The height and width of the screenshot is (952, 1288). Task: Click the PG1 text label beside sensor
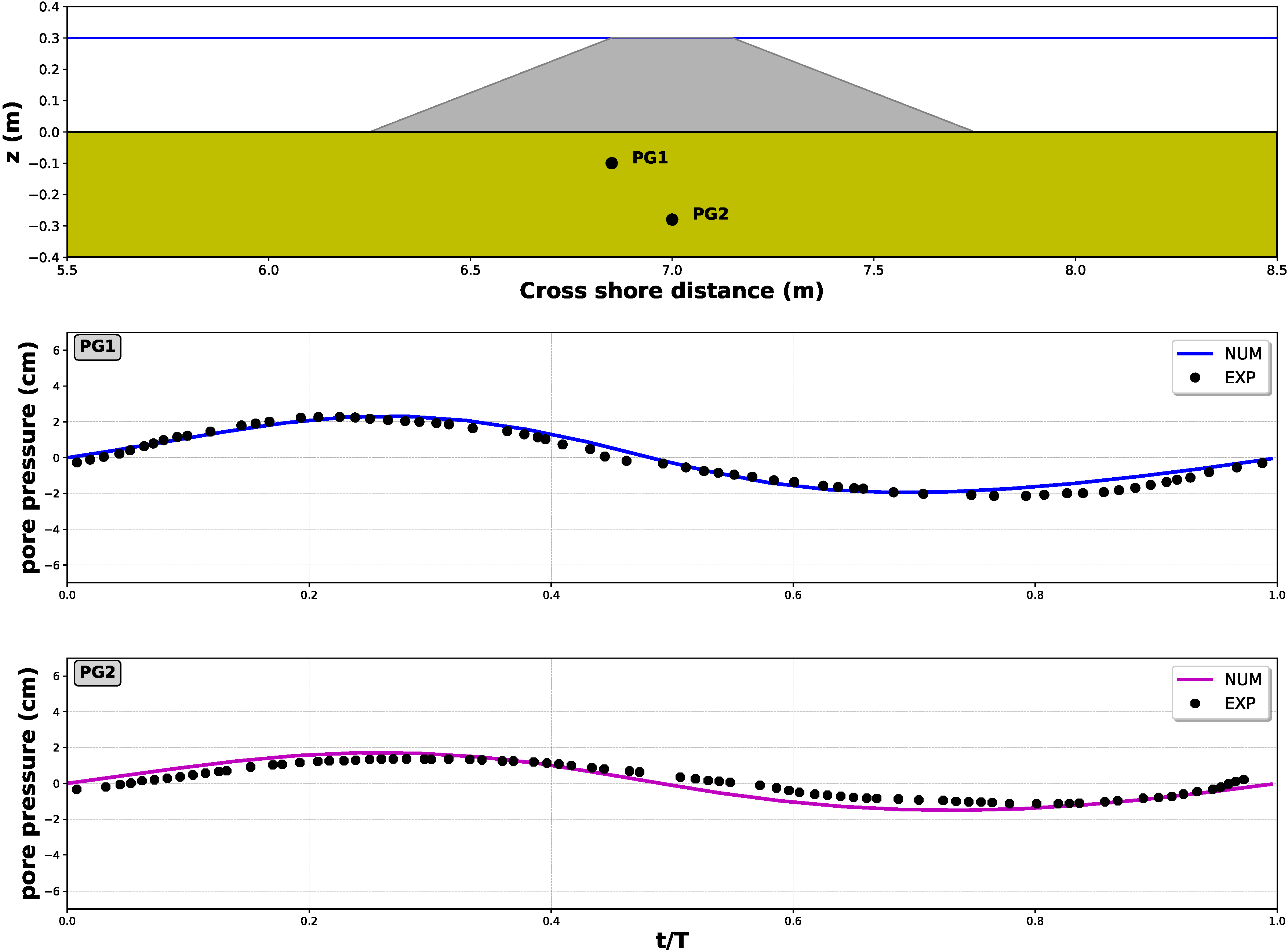click(650, 158)
